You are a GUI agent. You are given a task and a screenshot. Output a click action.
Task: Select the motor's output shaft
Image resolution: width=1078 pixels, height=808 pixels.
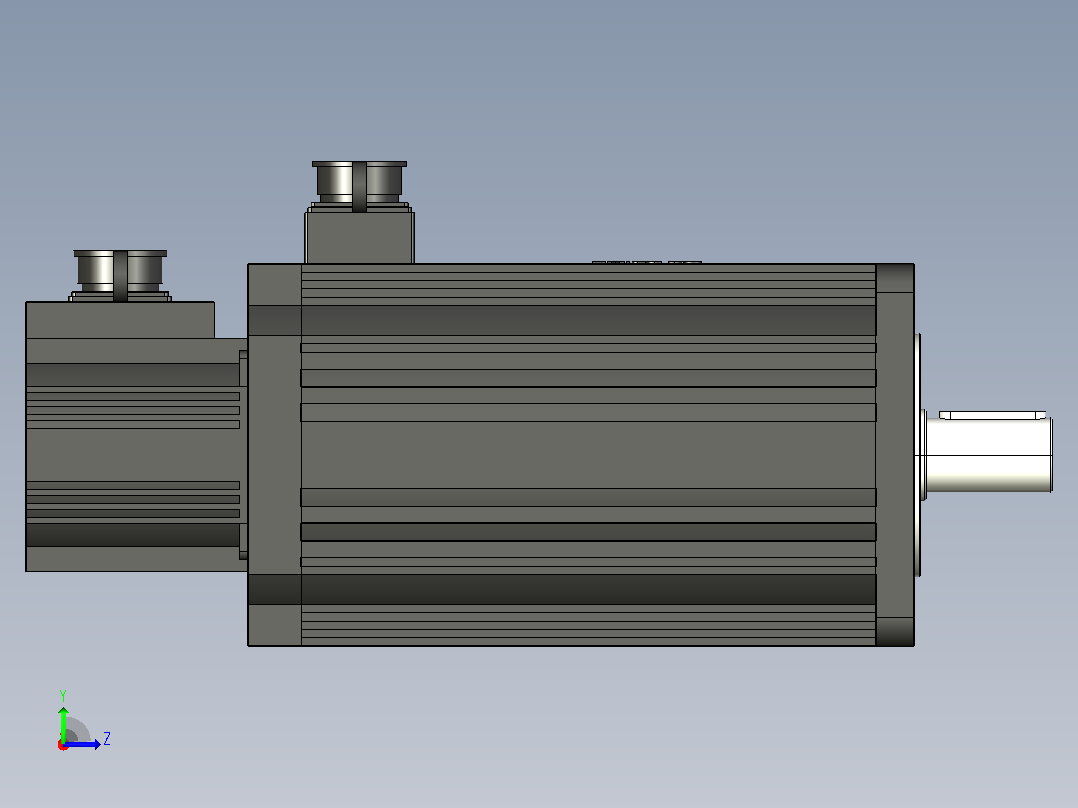(987, 454)
